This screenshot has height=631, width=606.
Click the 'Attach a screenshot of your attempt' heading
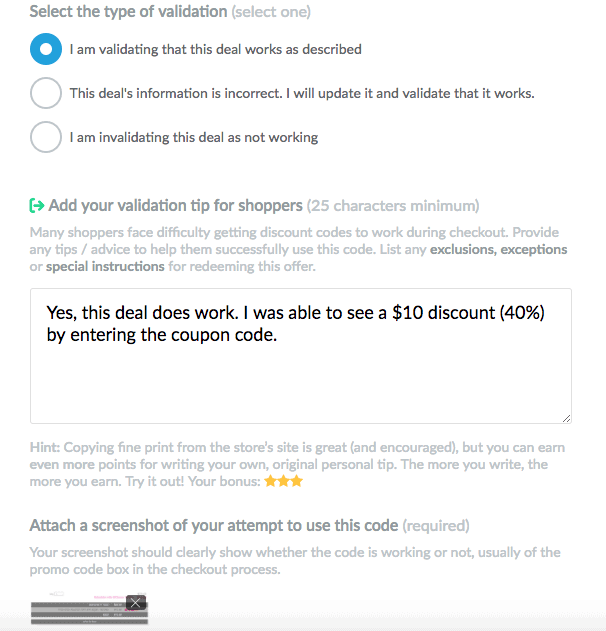[x=213, y=525]
